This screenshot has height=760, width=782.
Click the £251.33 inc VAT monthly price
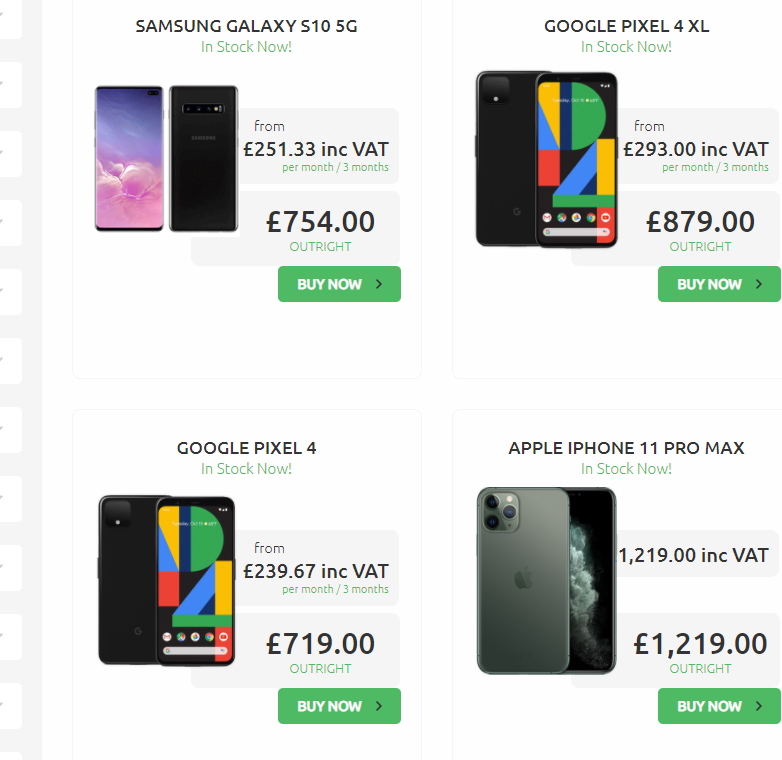point(316,150)
